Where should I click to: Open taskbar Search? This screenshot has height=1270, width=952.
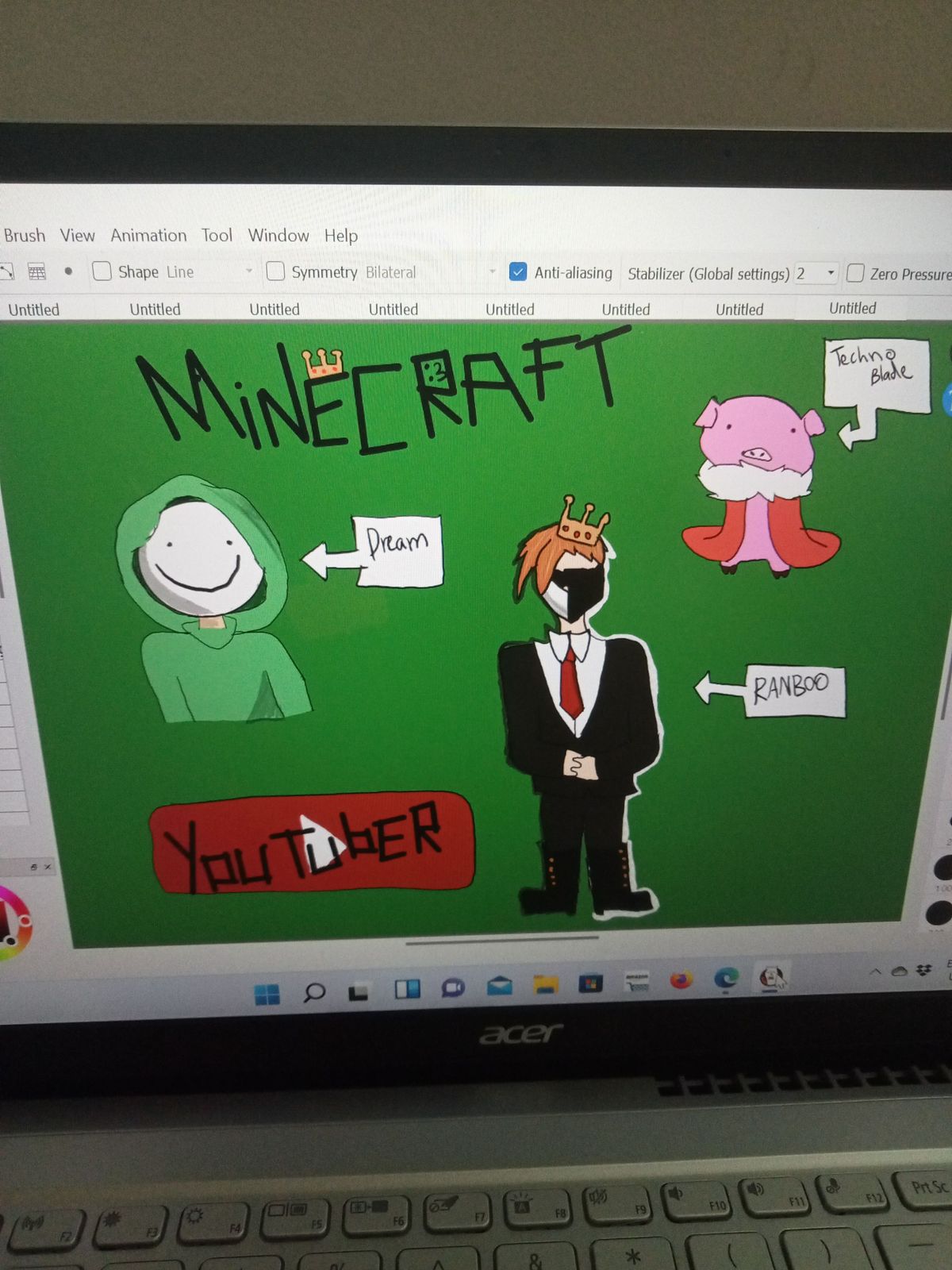coord(314,992)
